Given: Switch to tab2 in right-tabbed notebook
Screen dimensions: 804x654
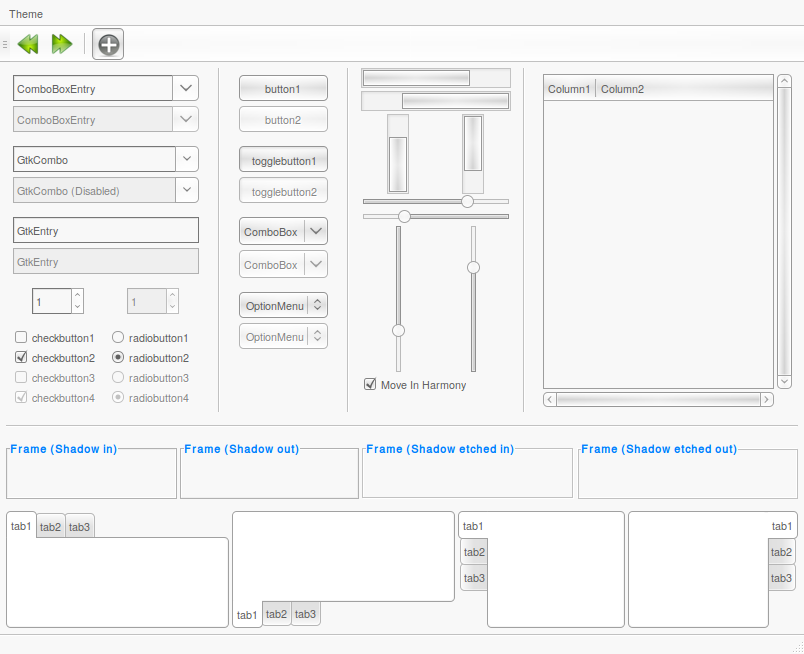Looking at the screenshot, I should 781,552.
